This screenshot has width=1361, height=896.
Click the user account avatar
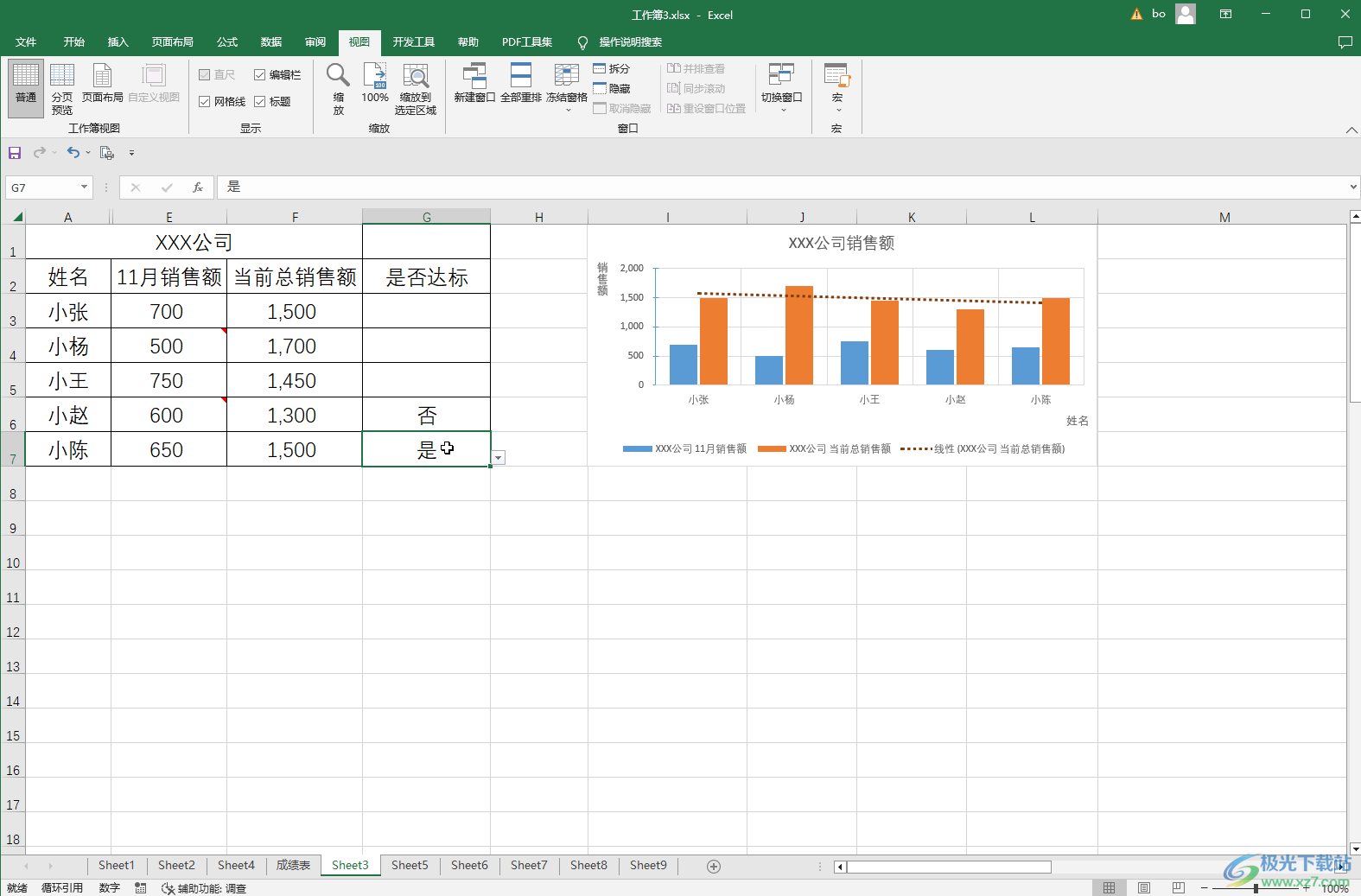[1186, 14]
